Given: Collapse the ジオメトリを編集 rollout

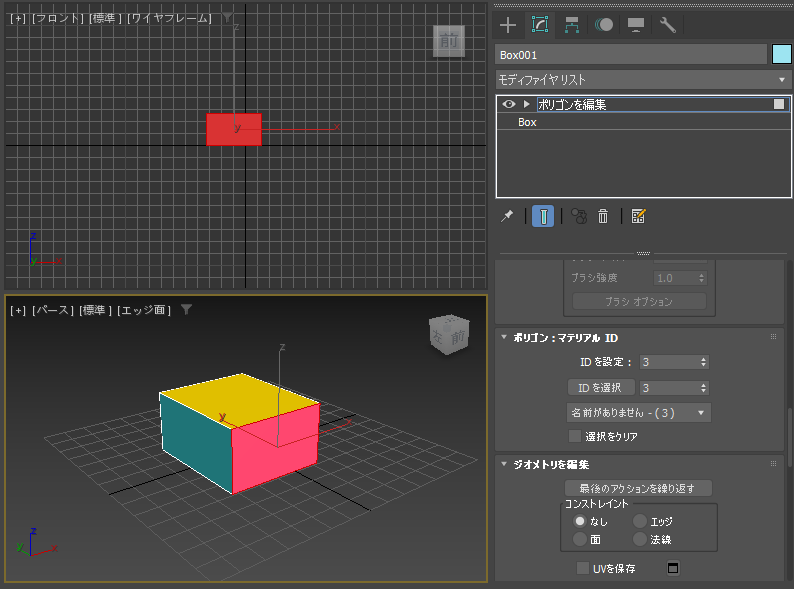Looking at the screenshot, I should tap(504, 464).
